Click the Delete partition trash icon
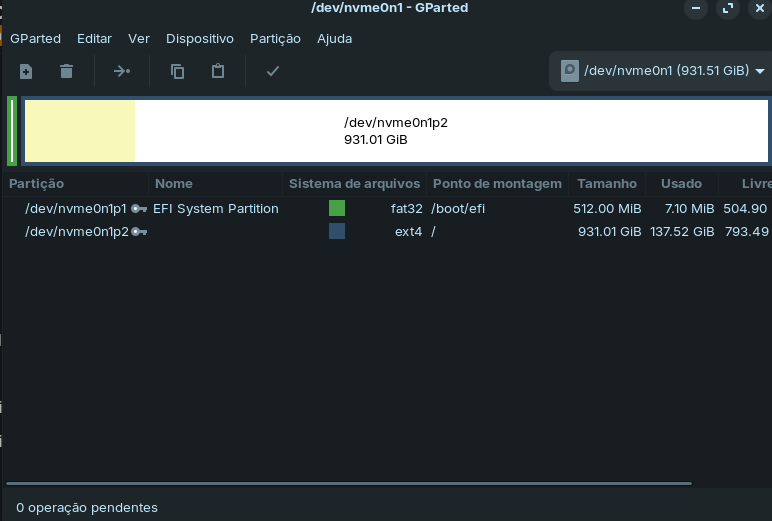 click(x=66, y=71)
